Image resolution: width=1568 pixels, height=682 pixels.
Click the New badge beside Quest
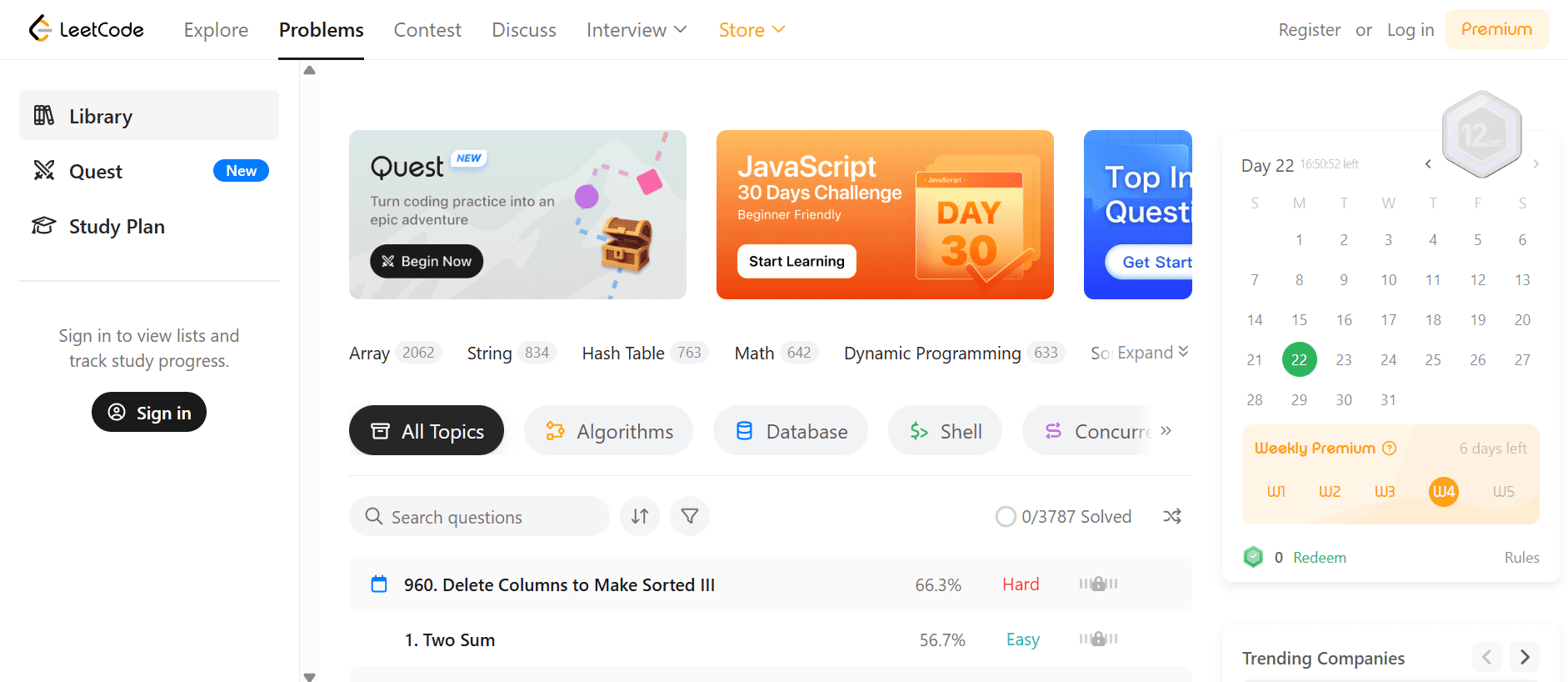[x=241, y=171]
